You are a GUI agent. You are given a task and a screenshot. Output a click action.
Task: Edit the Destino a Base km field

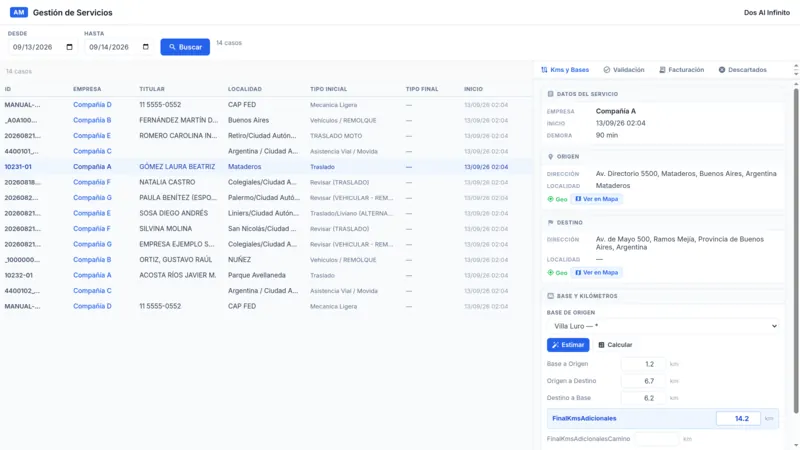(x=643, y=398)
